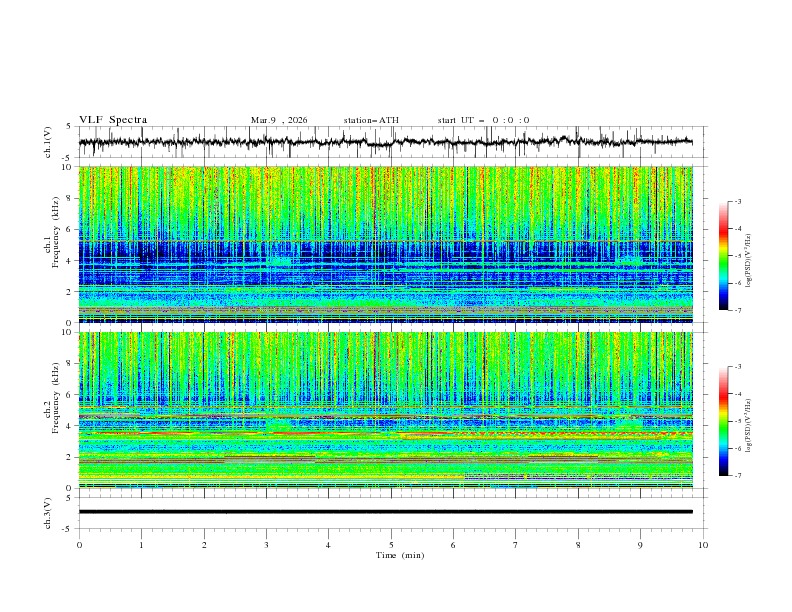792x612 pixels.
Task: Click the ch.1 colorbar "log(PSD)(V²/Hz)" label
Action: pos(748,261)
